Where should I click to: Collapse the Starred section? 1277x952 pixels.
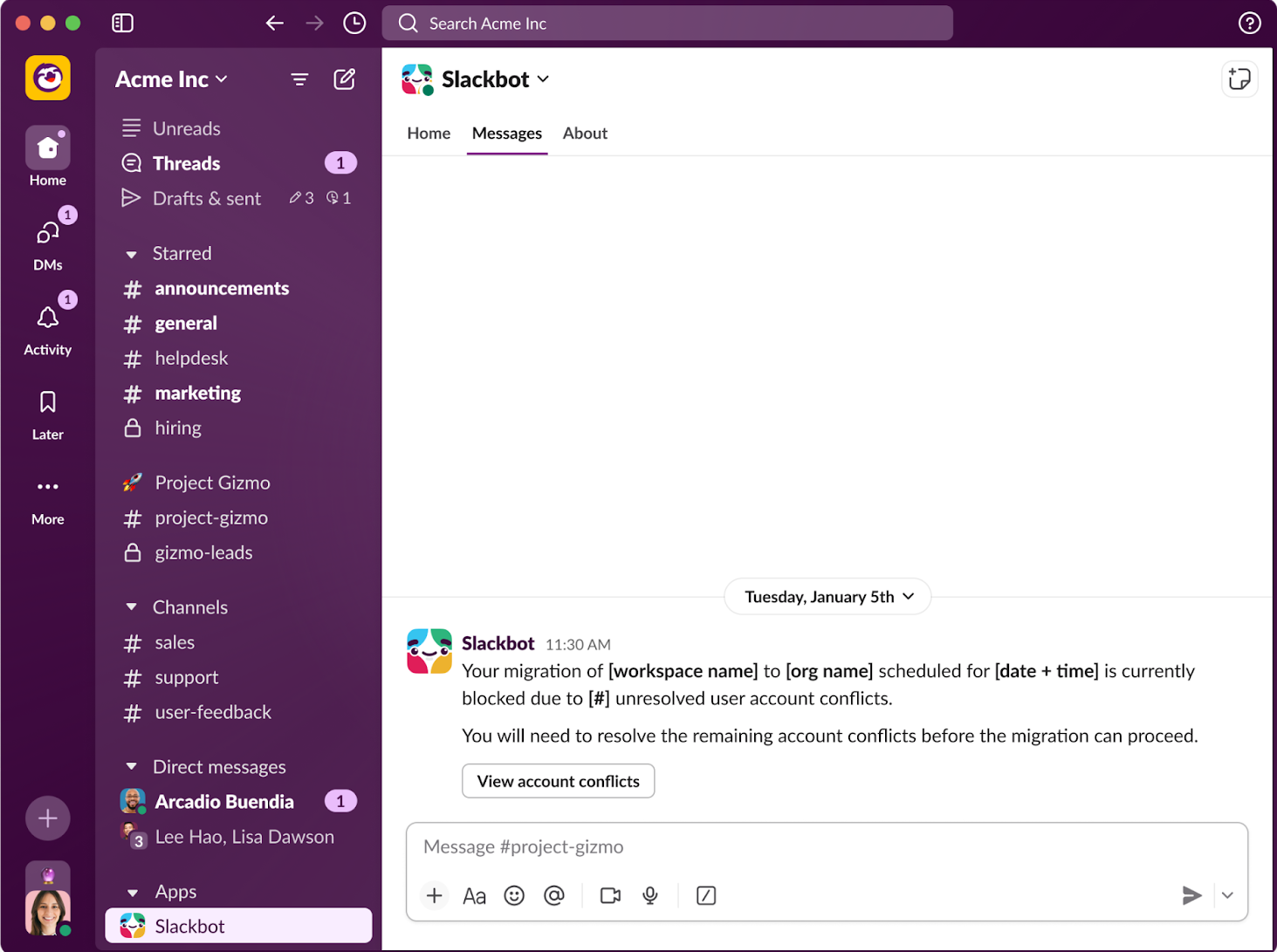[x=132, y=254]
